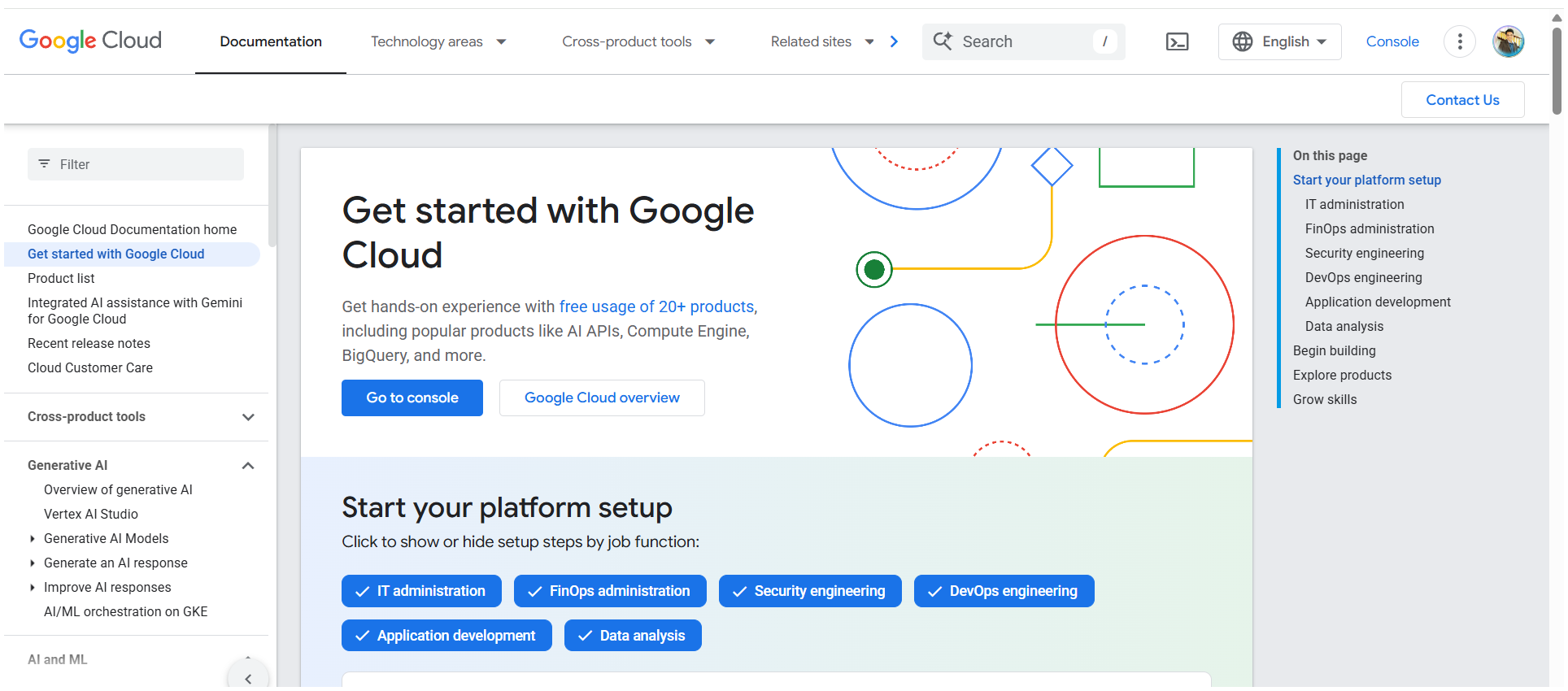Image resolution: width=1568 pixels, height=691 pixels.
Task: Jump to Start your platform setup section
Action: pos(1367,180)
